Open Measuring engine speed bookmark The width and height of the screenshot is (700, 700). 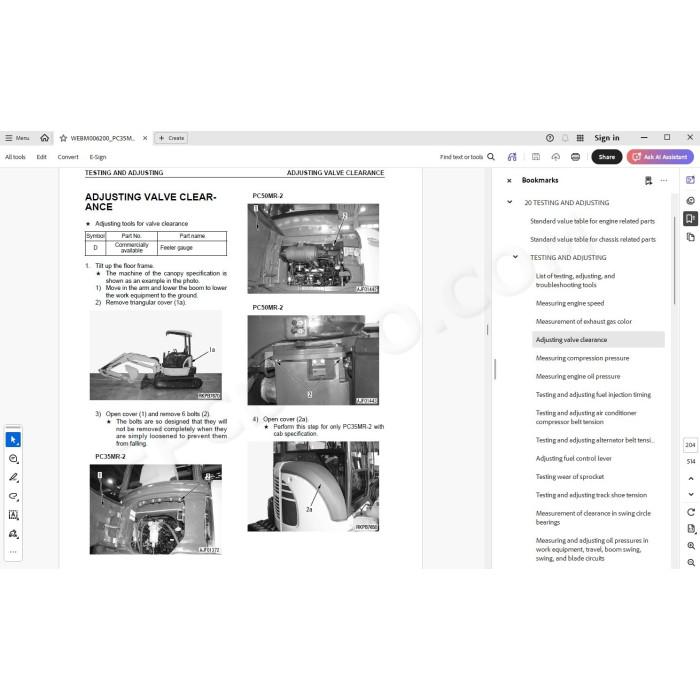570,303
